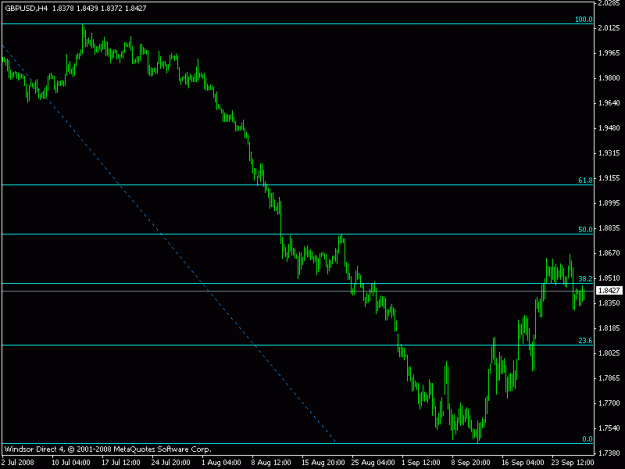Click the 16 Sep 04:00 time label

click(x=523, y=463)
